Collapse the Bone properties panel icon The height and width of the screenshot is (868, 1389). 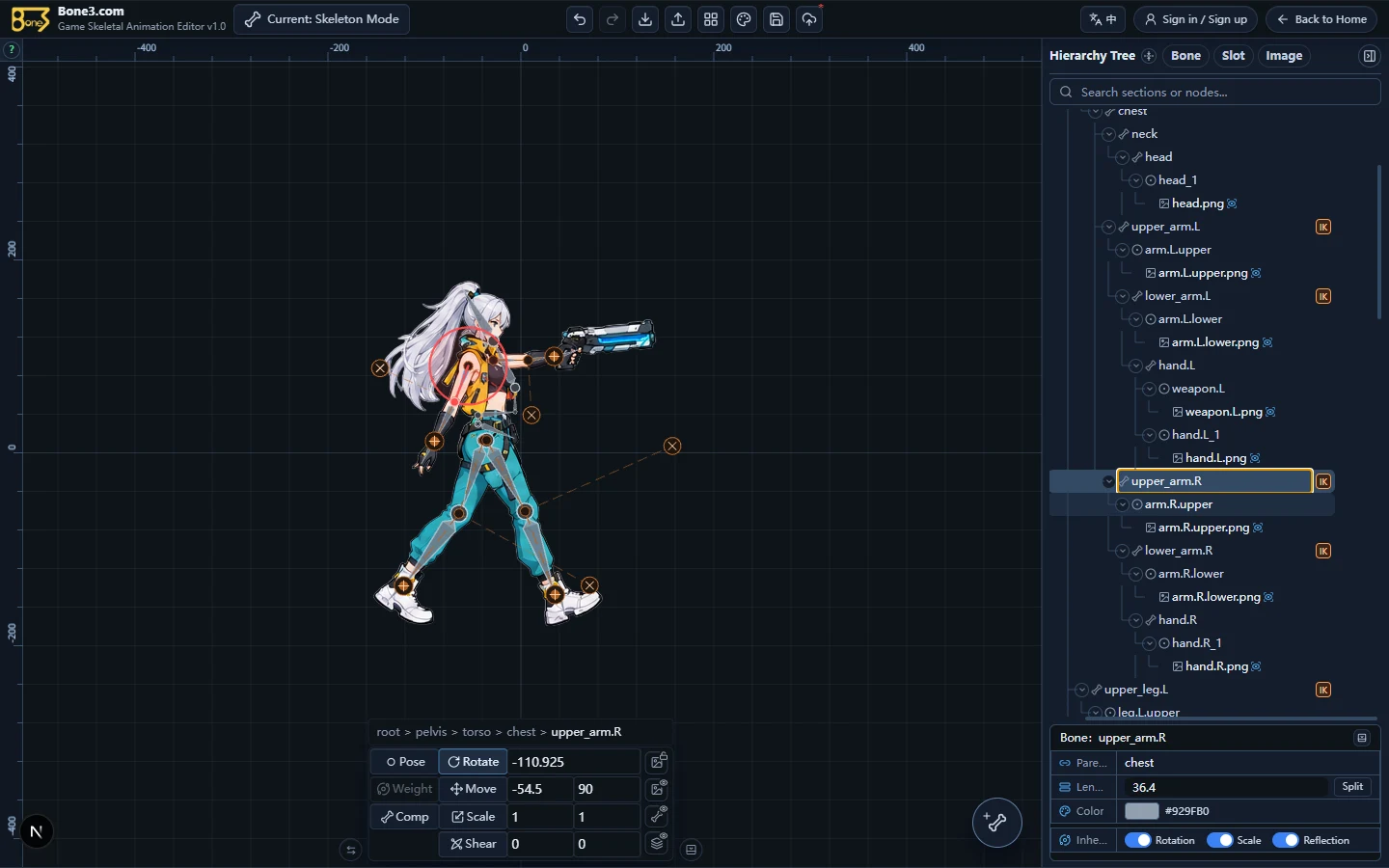(1362, 738)
